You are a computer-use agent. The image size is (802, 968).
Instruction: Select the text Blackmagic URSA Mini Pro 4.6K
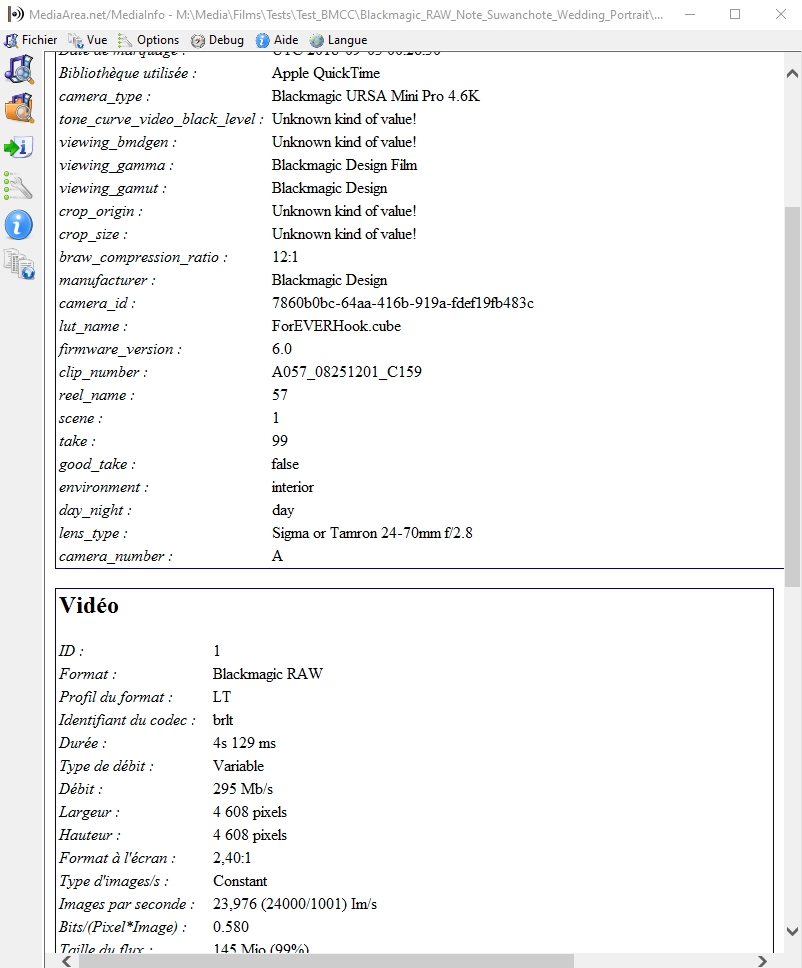[375, 96]
